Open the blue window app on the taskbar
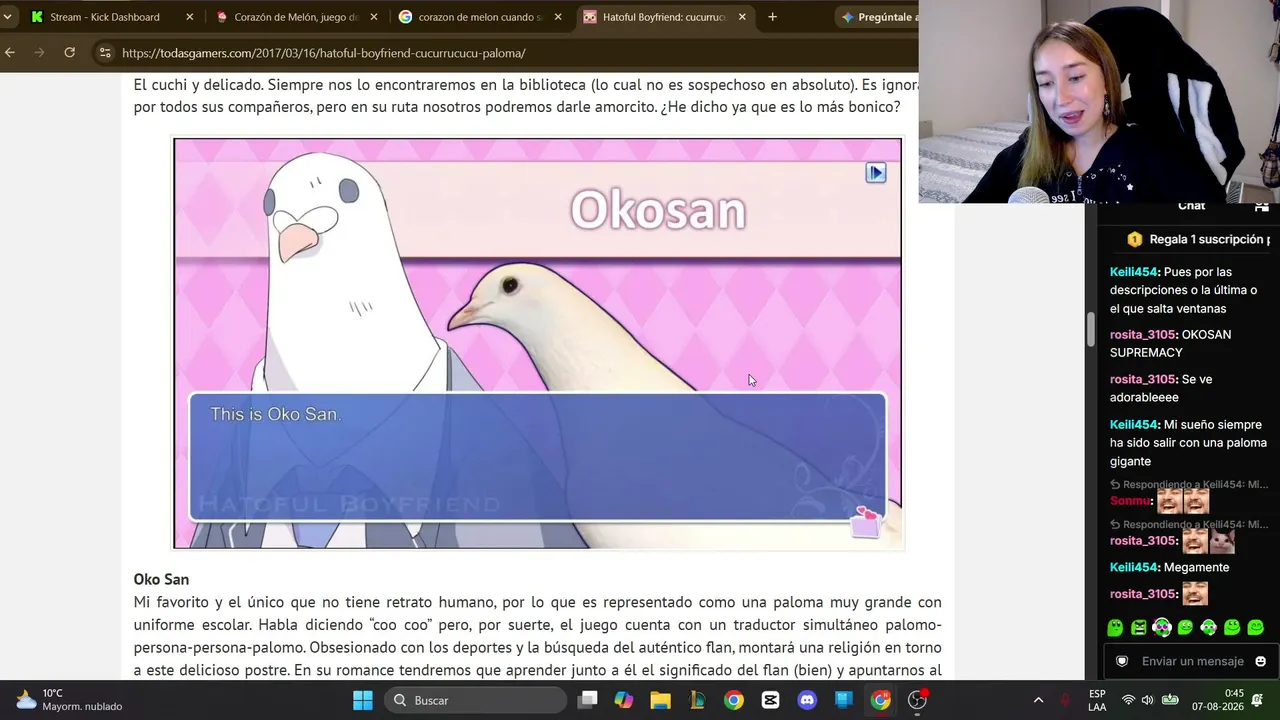1280x720 pixels. [x=844, y=700]
